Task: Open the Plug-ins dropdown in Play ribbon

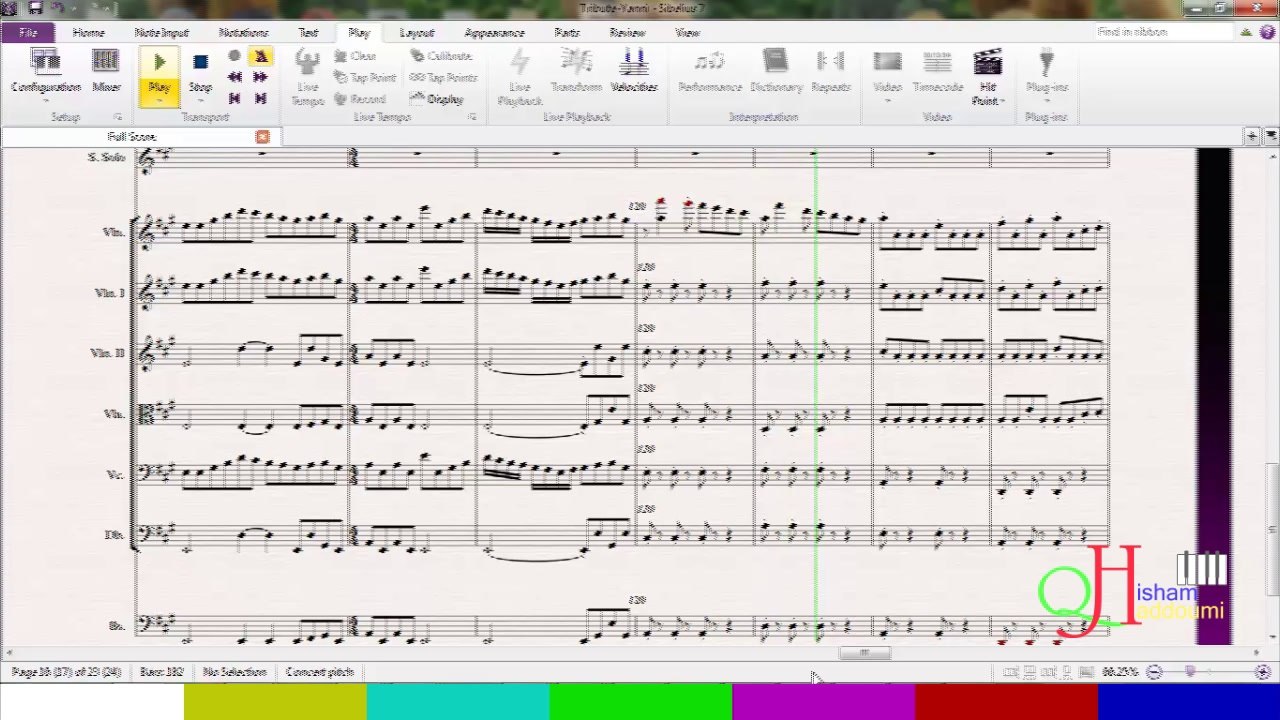Action: 1046,76
